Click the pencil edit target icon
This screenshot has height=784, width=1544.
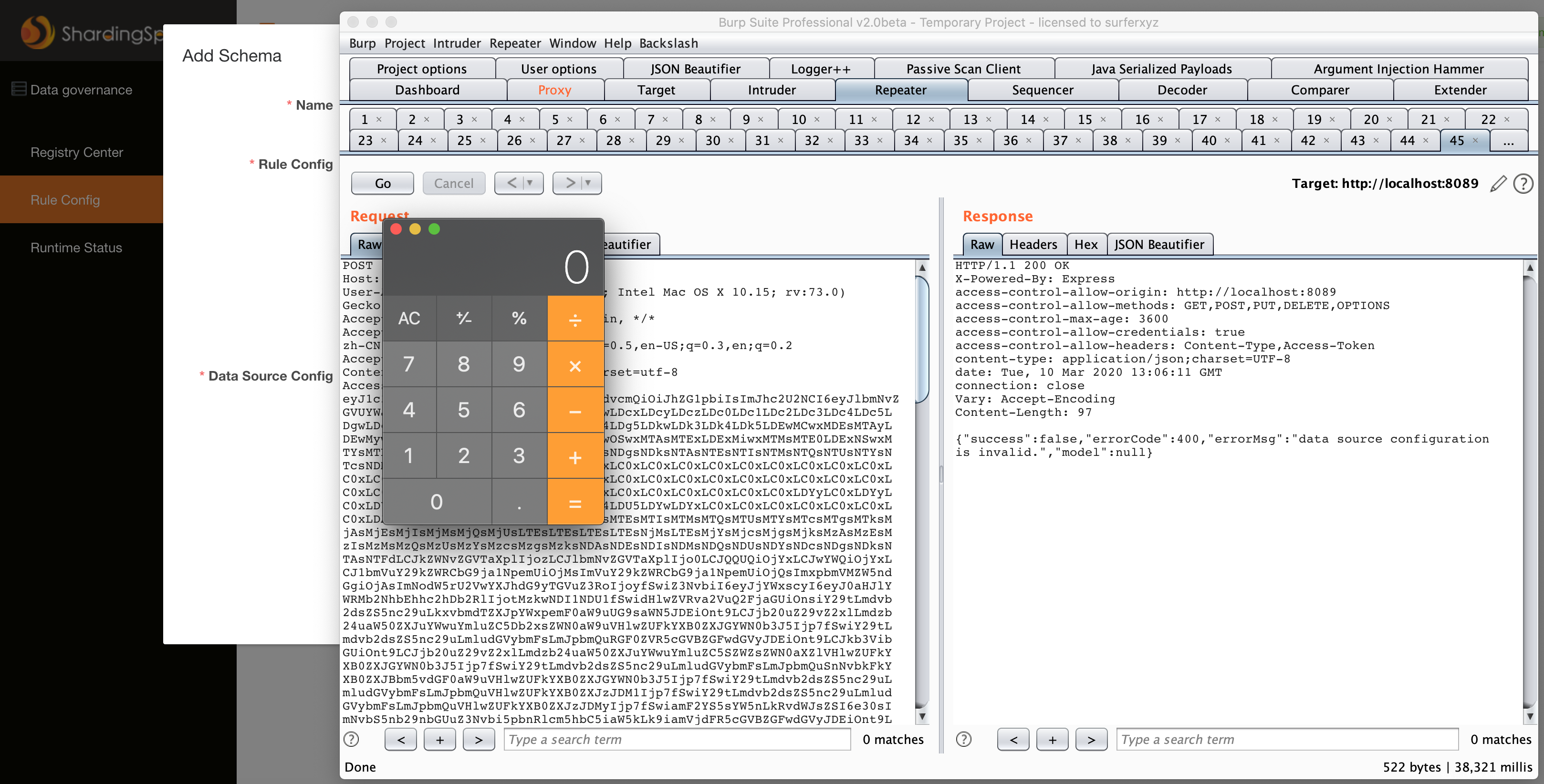(1497, 183)
